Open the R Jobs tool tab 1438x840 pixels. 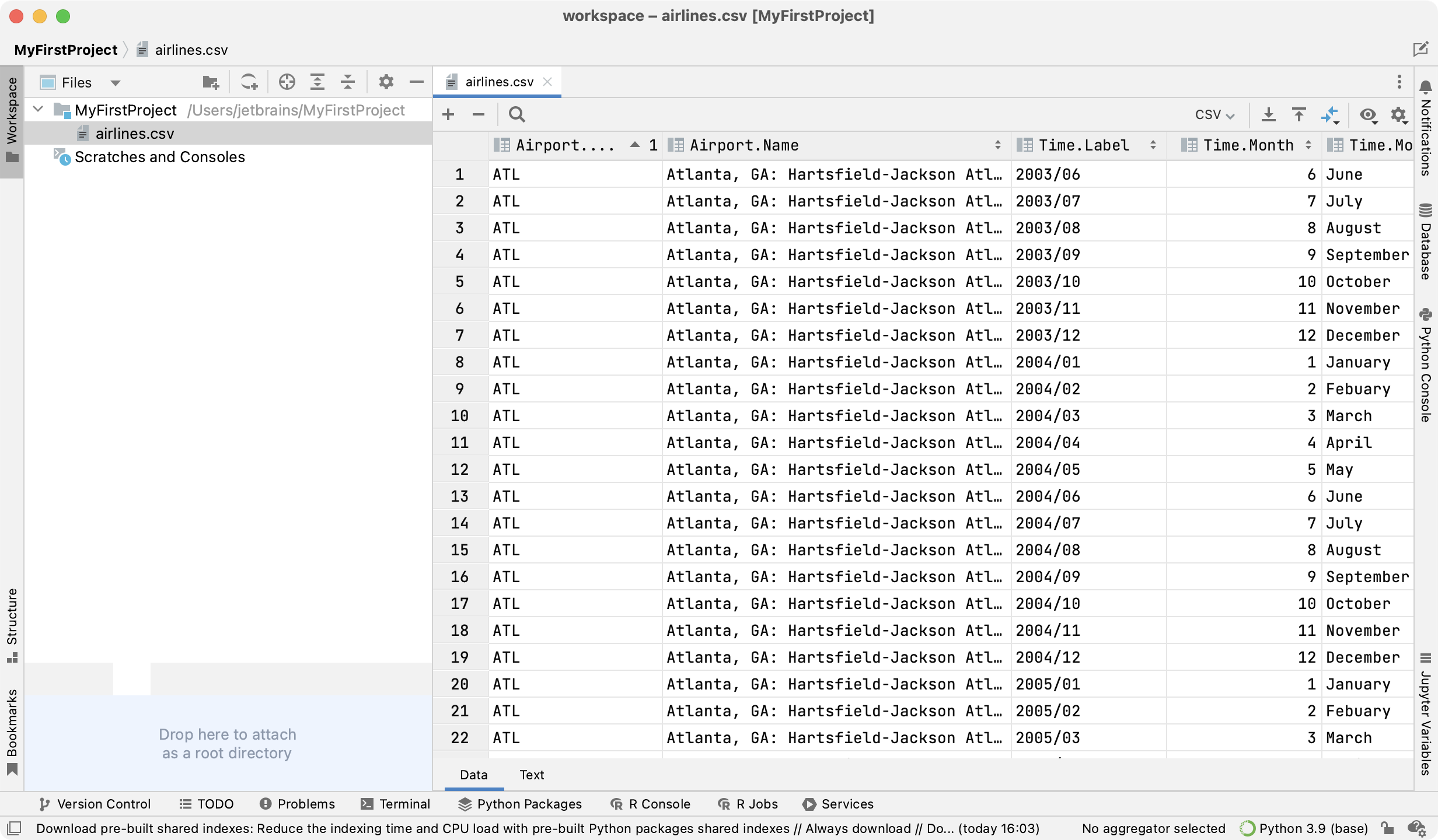748,804
